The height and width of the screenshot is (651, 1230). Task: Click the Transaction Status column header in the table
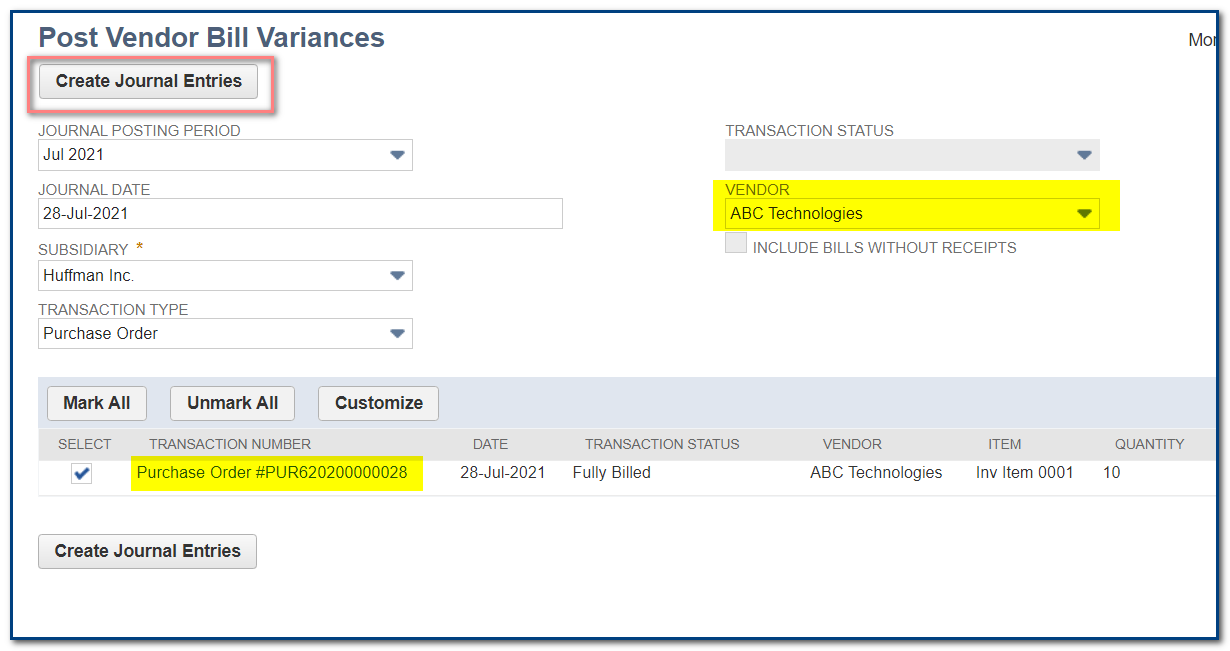(x=662, y=444)
